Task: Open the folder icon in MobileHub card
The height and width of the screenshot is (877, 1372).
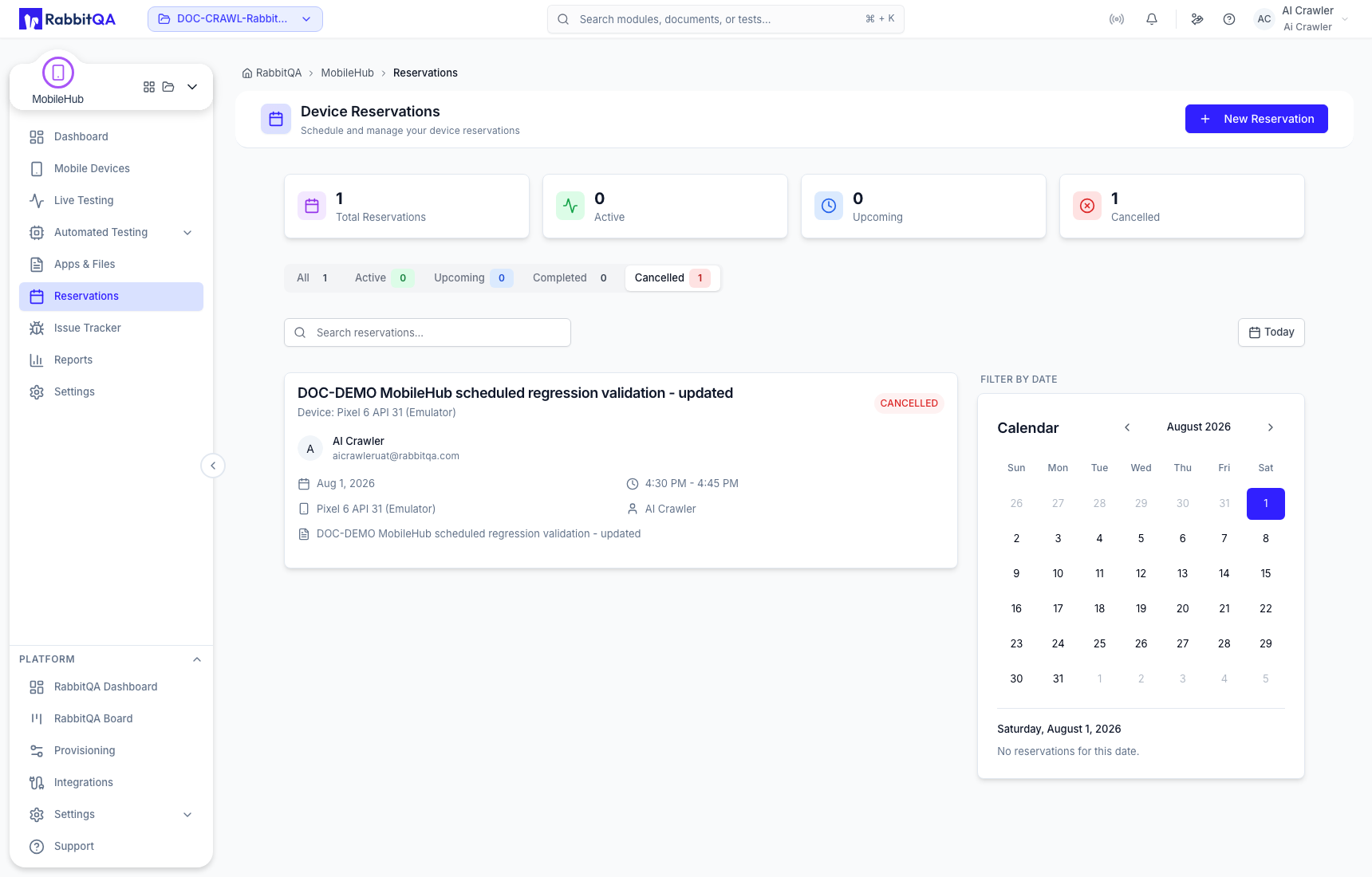Action: (168, 87)
